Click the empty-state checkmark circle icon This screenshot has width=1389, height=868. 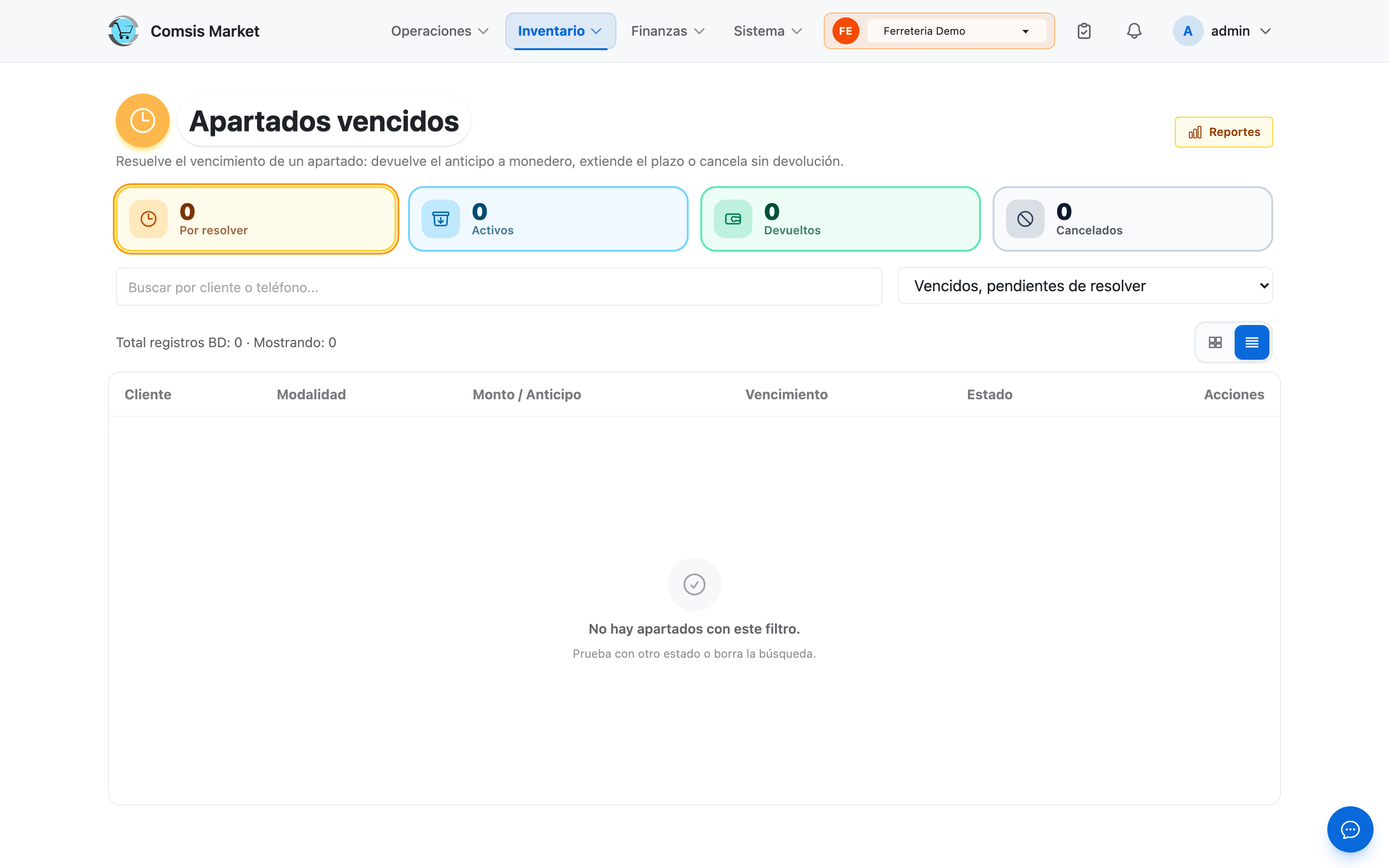[694, 584]
